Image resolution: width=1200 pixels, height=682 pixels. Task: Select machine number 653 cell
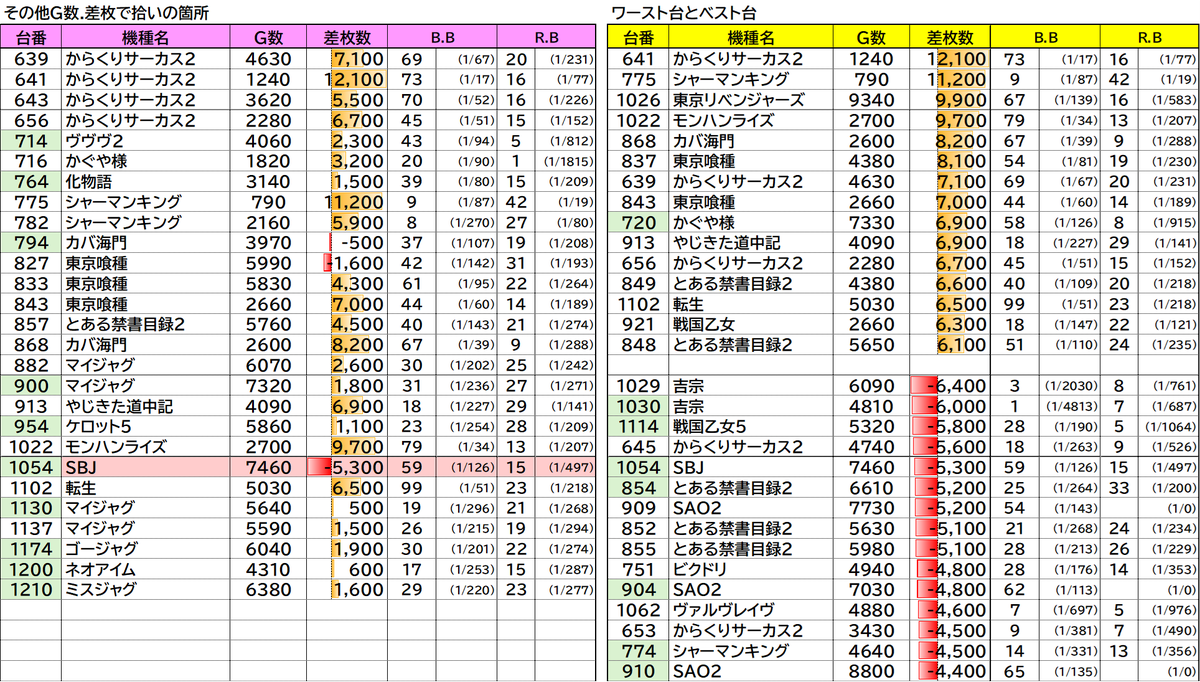click(x=638, y=630)
